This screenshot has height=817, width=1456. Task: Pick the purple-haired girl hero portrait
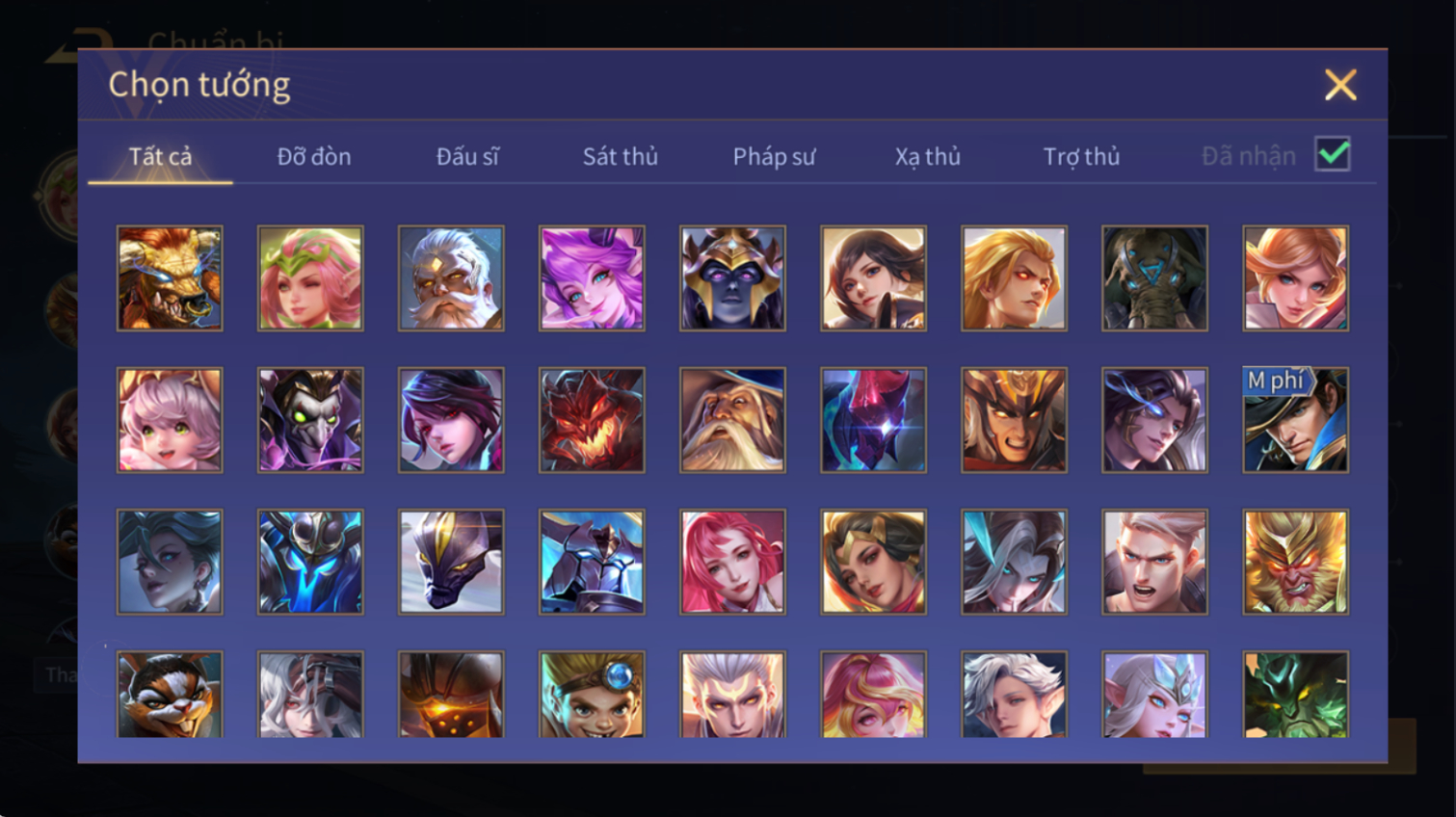592,278
